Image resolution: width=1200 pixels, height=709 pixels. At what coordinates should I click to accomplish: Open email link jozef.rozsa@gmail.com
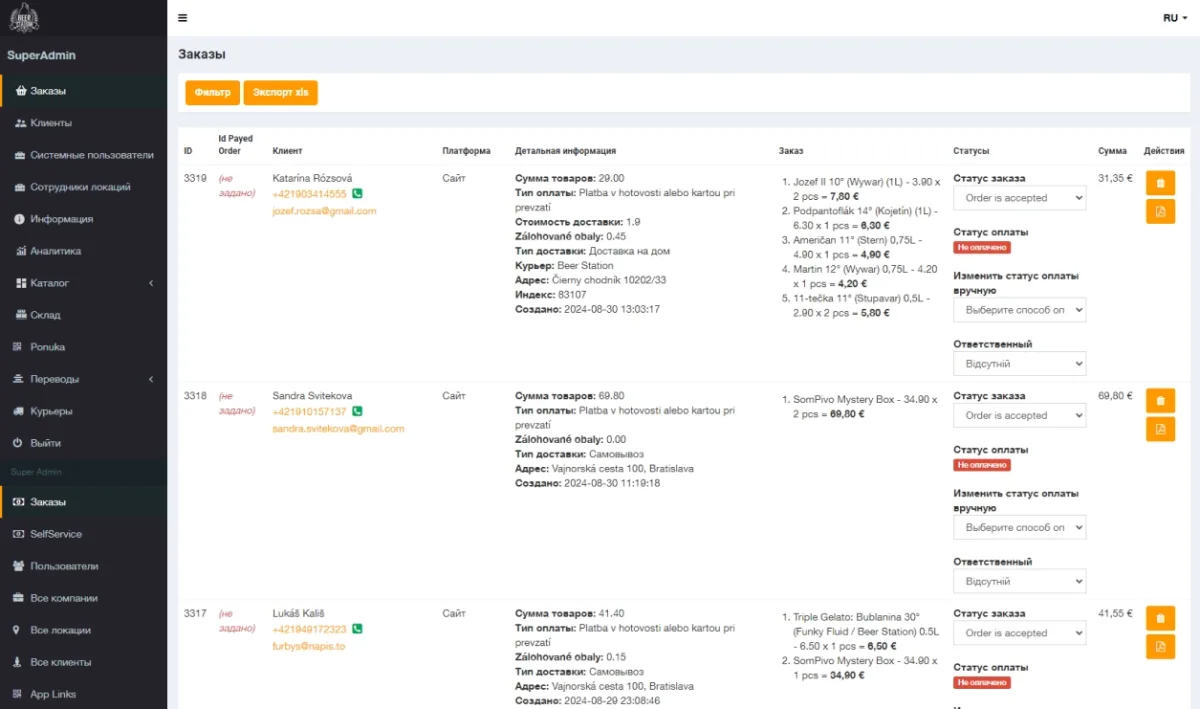pyautogui.click(x=324, y=211)
